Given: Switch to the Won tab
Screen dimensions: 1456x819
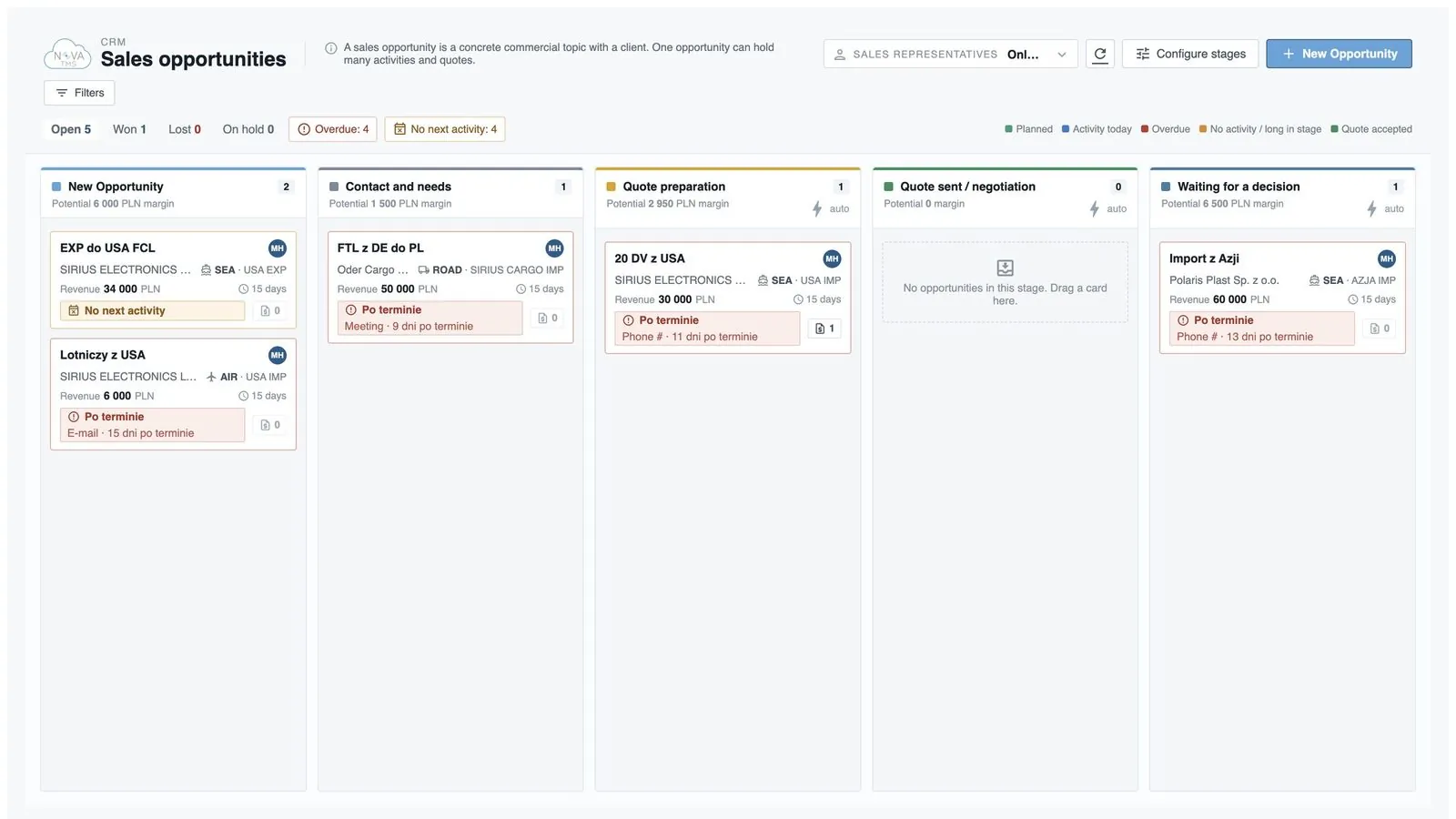Looking at the screenshot, I should click(x=129, y=129).
